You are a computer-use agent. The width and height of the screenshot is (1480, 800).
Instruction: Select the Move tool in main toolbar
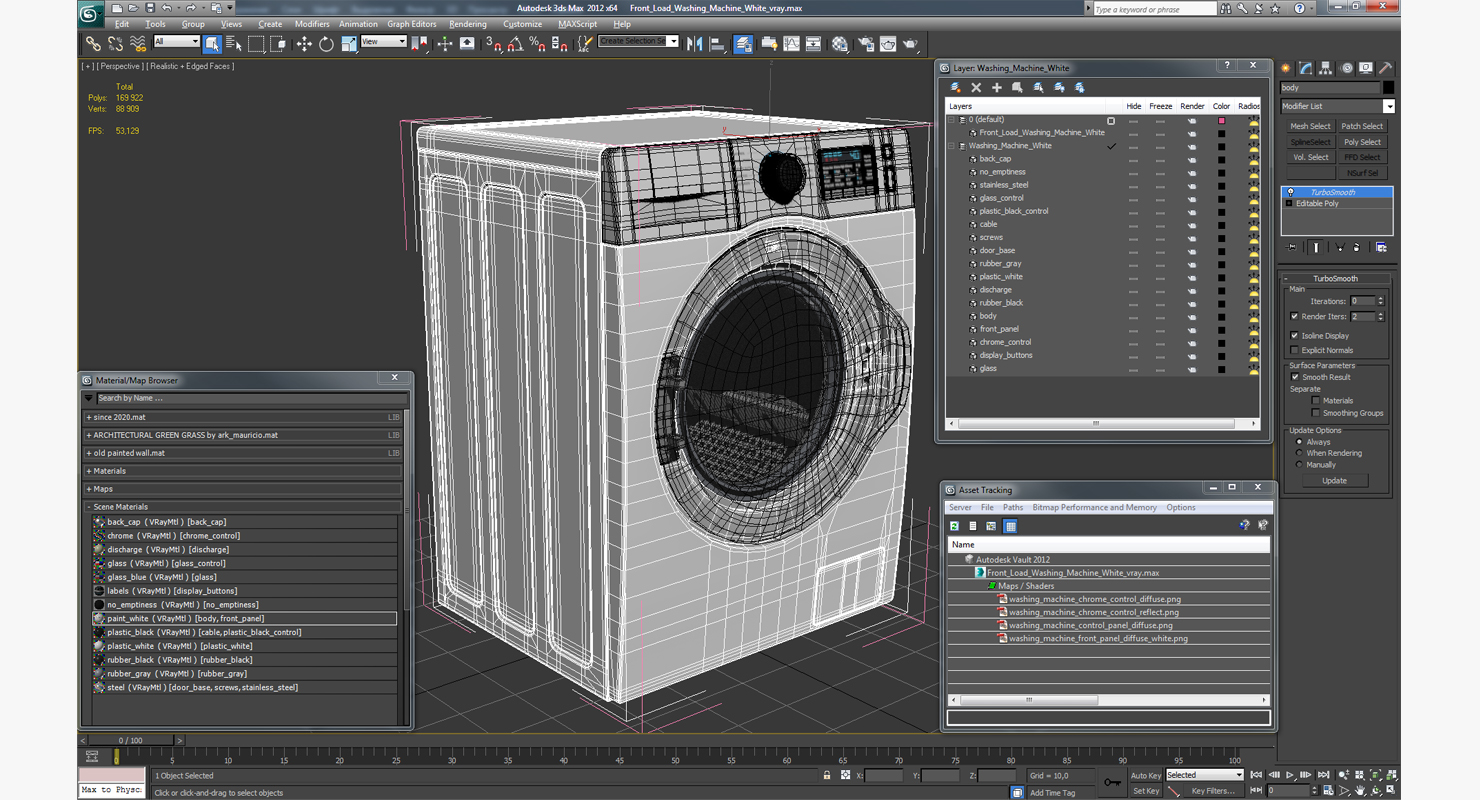304,44
